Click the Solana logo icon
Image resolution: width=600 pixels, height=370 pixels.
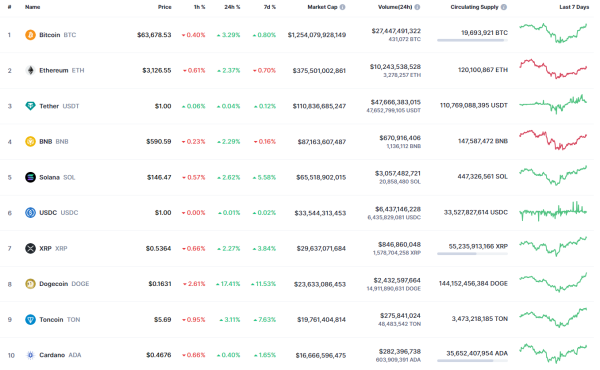click(30, 177)
